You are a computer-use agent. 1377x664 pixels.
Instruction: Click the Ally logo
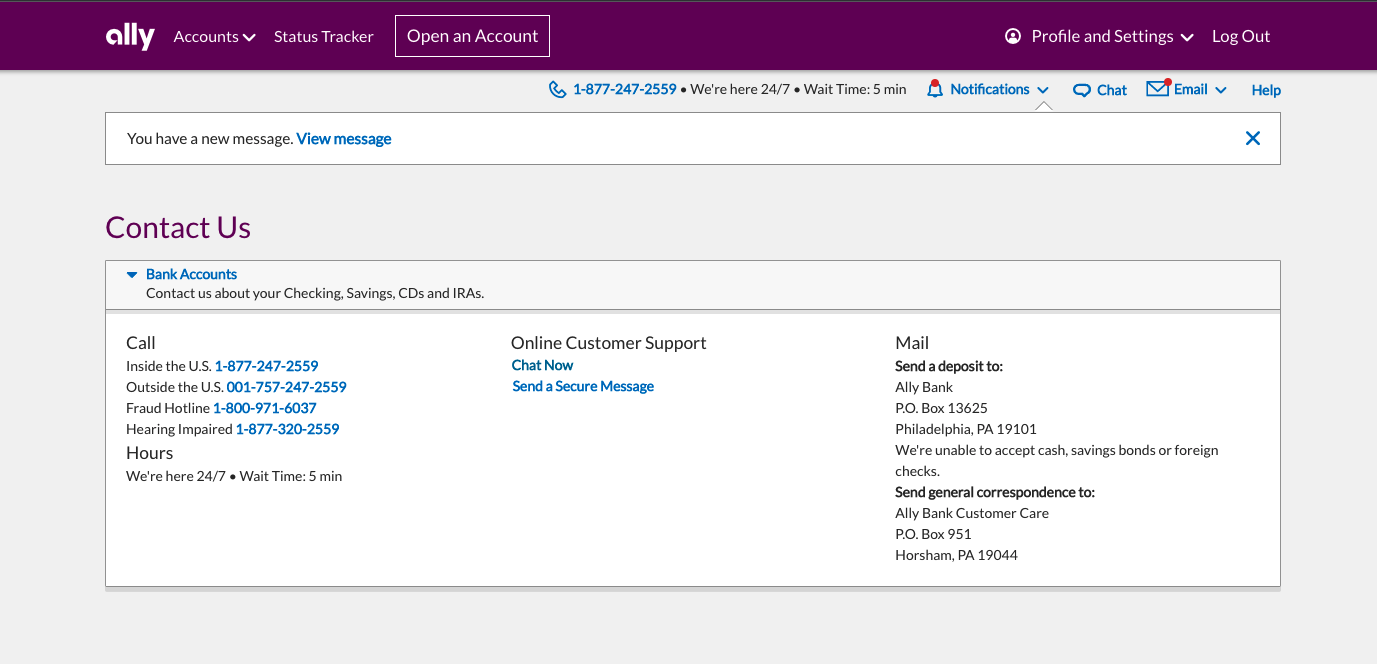tap(130, 37)
